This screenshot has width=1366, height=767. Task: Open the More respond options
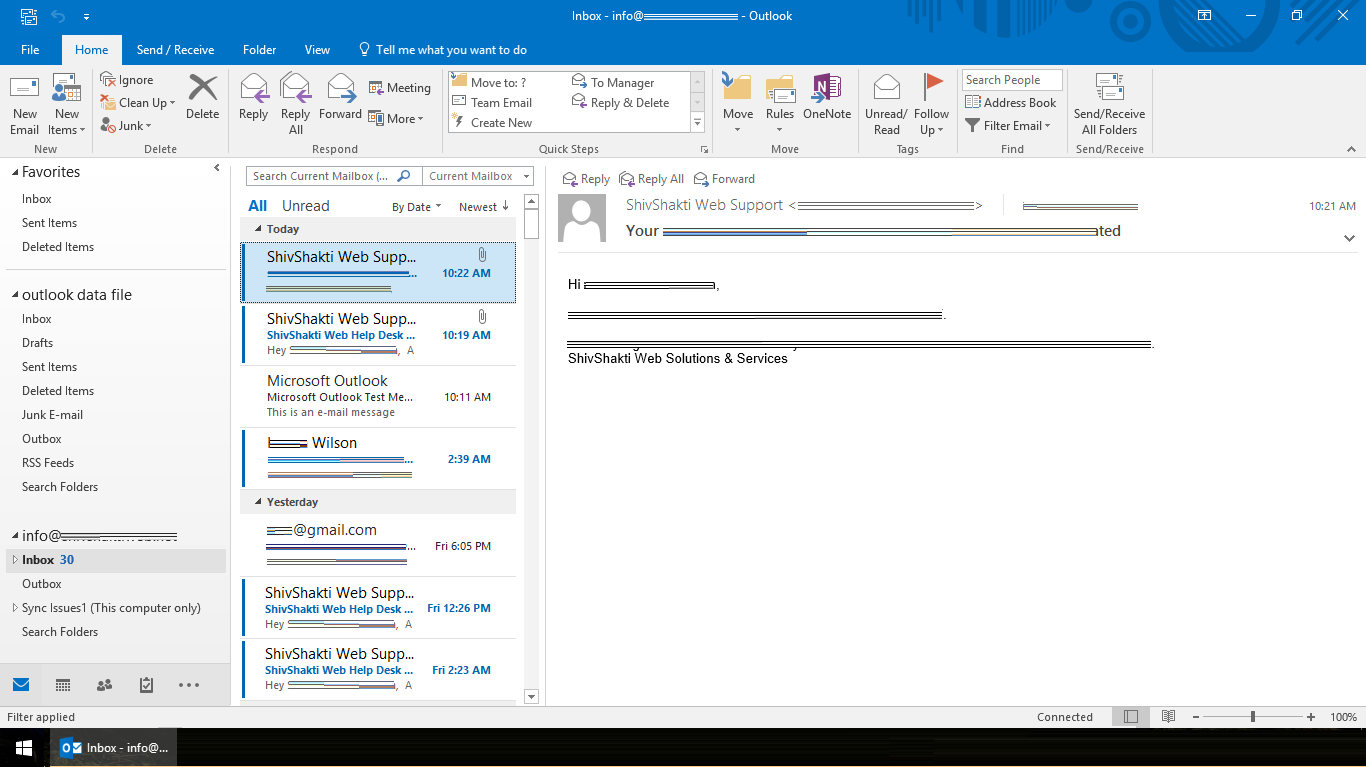pos(397,118)
